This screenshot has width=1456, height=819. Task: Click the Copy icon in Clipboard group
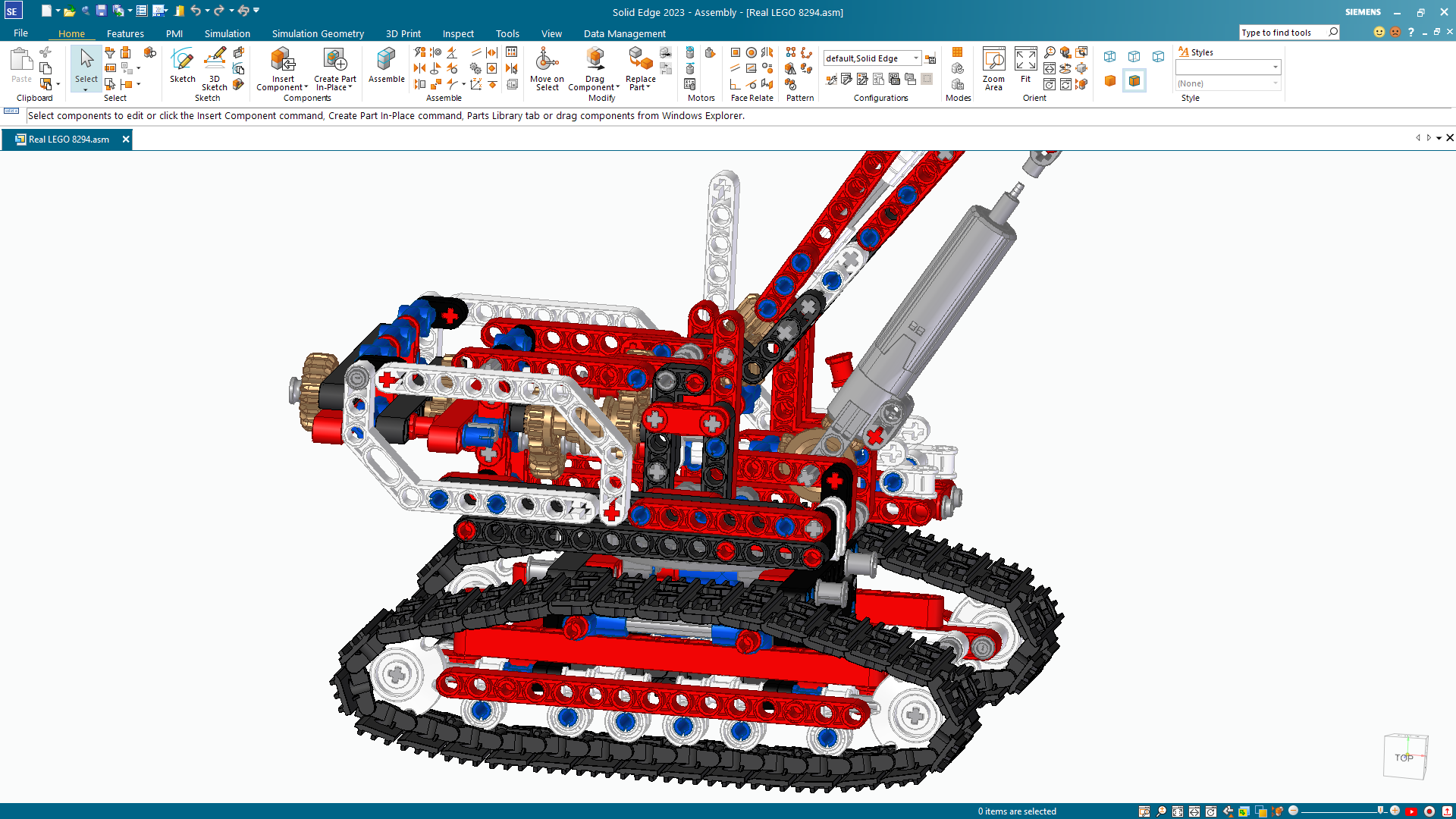click(x=45, y=67)
